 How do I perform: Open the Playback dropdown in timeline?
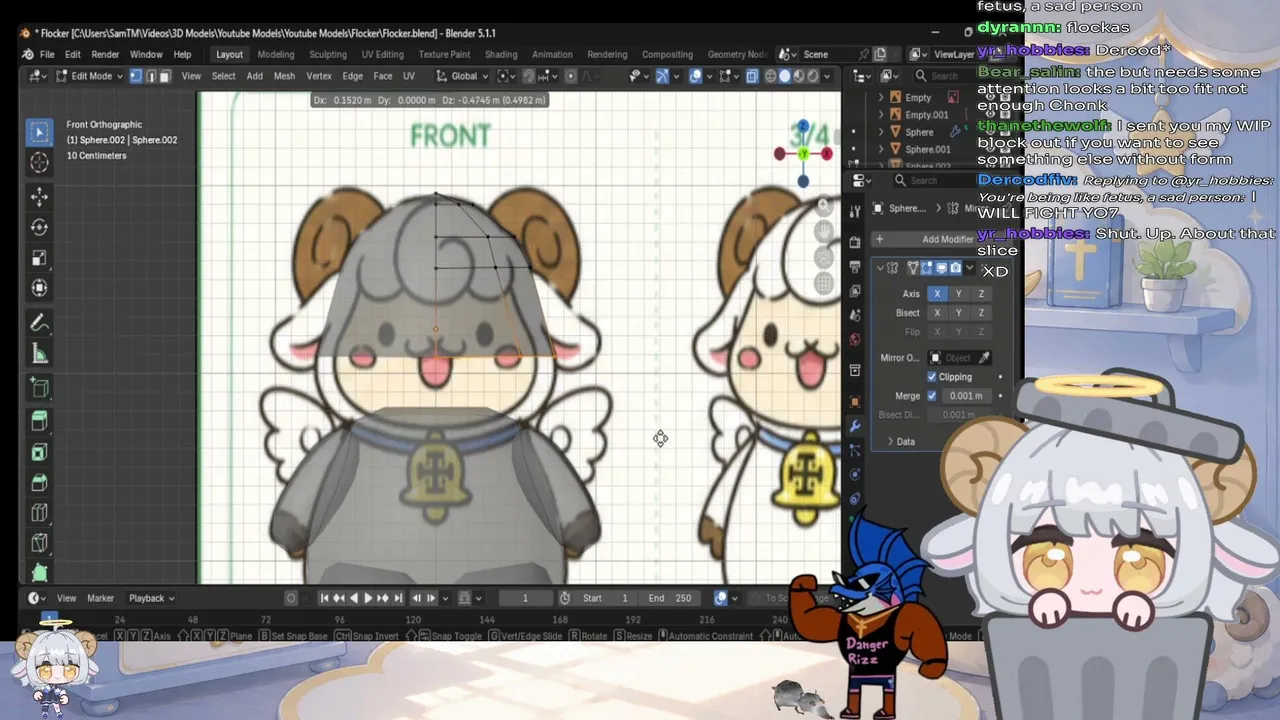[151, 598]
